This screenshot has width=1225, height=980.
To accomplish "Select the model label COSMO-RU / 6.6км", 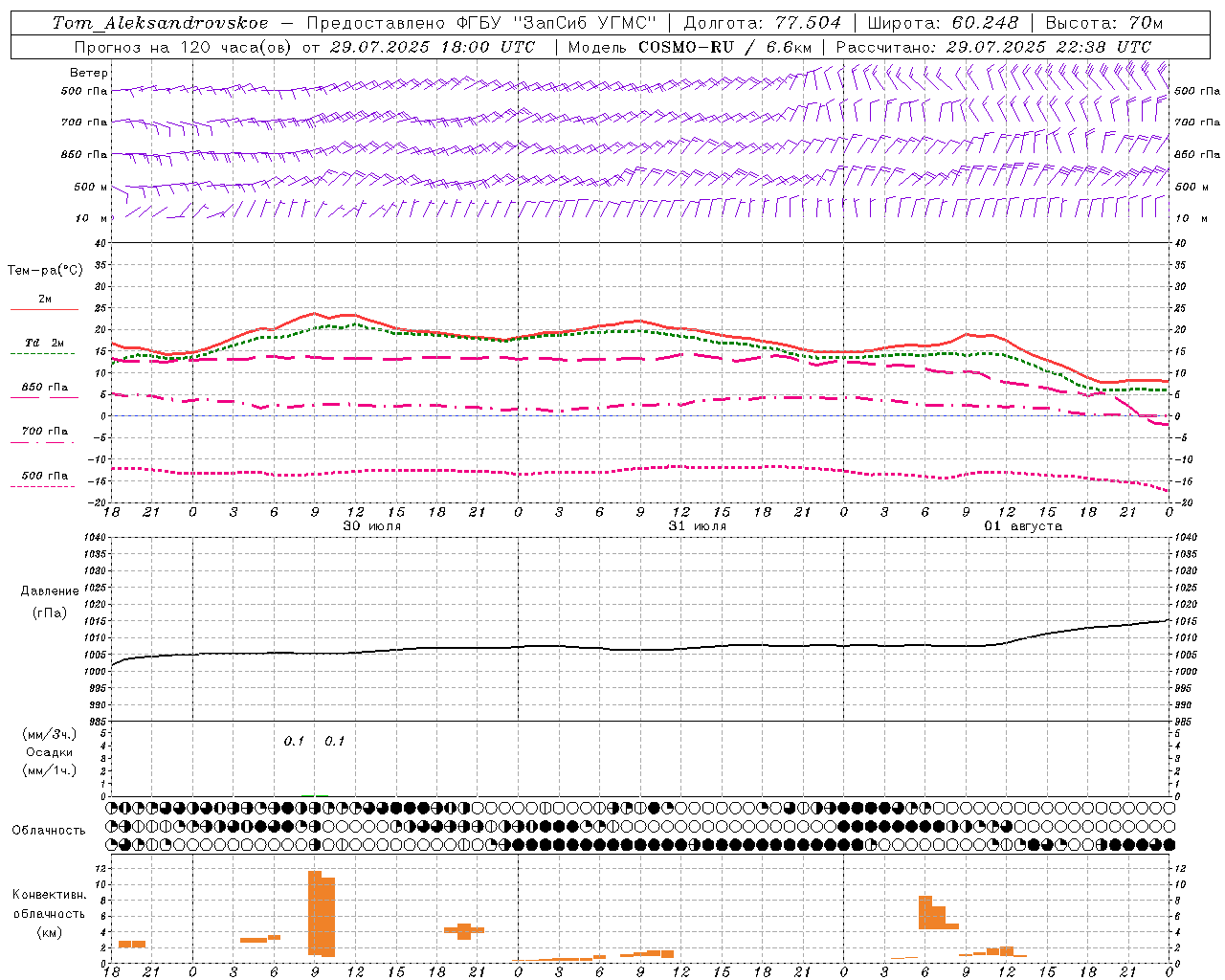I will [724, 47].
